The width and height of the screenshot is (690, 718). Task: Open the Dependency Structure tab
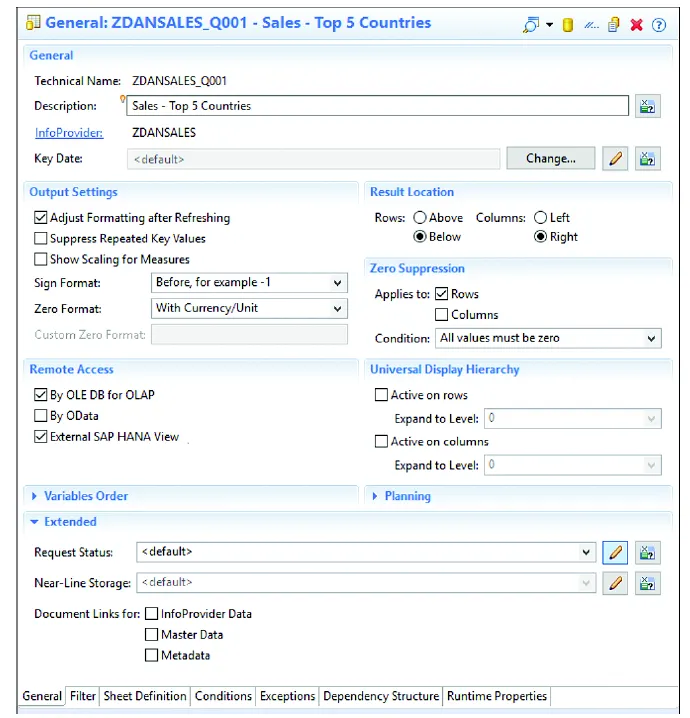[381, 696]
